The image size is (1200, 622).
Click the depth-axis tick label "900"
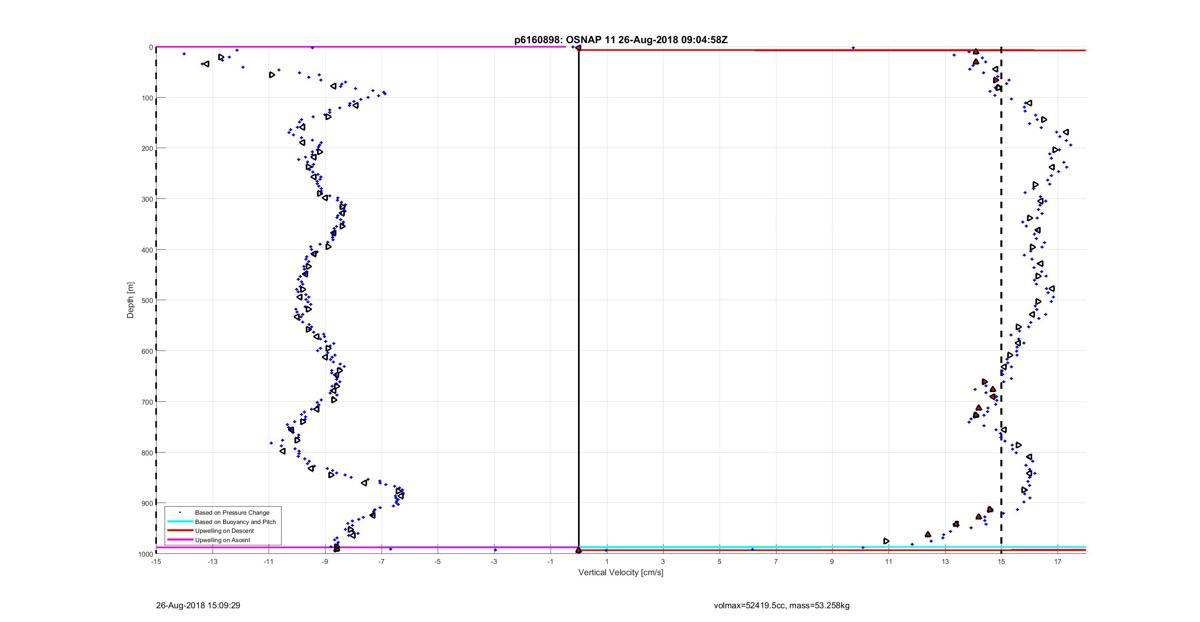[146, 503]
